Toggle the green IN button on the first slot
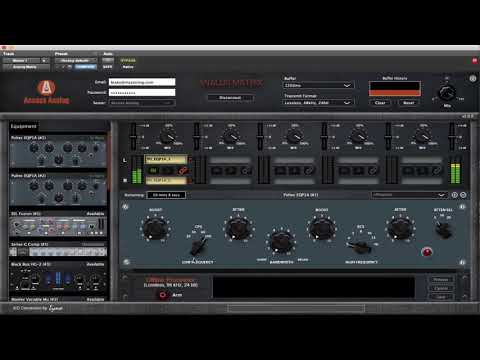This screenshot has height=360, width=480. pos(153,171)
